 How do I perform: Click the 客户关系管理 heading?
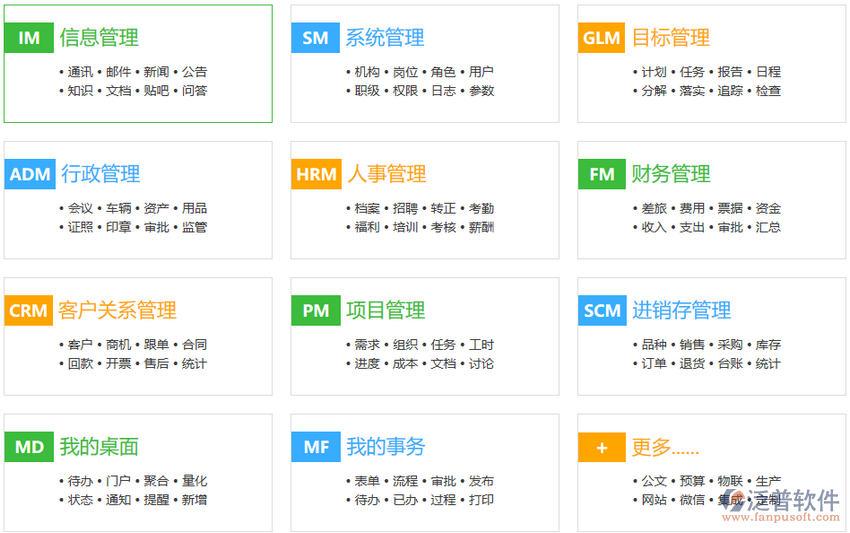coord(118,311)
